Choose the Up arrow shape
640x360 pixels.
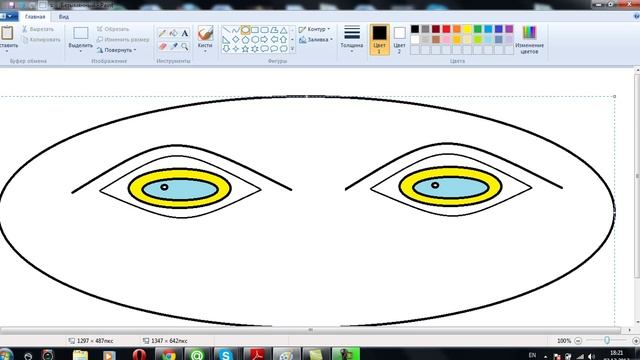[284, 40]
